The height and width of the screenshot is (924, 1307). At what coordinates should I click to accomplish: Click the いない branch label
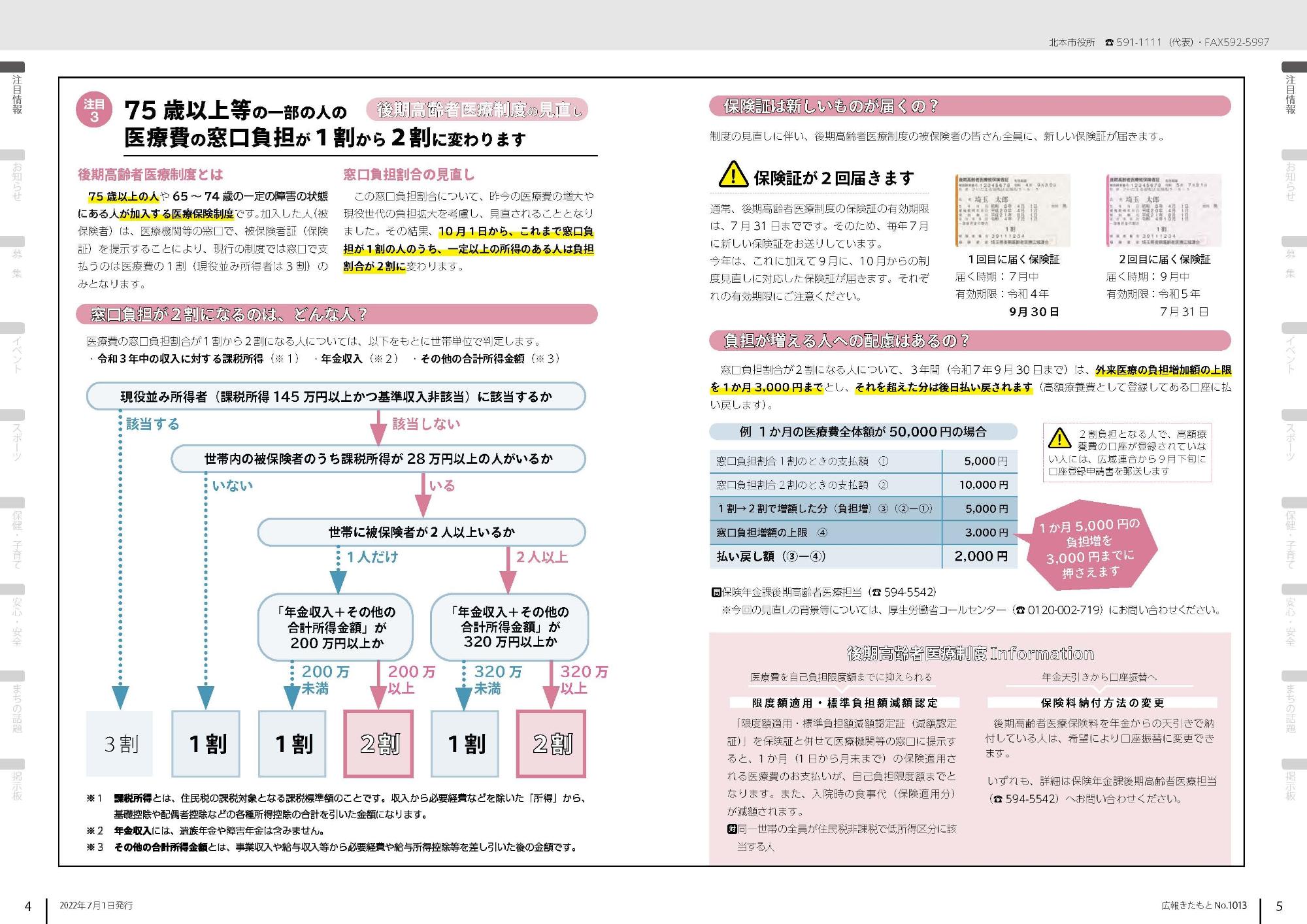(233, 486)
